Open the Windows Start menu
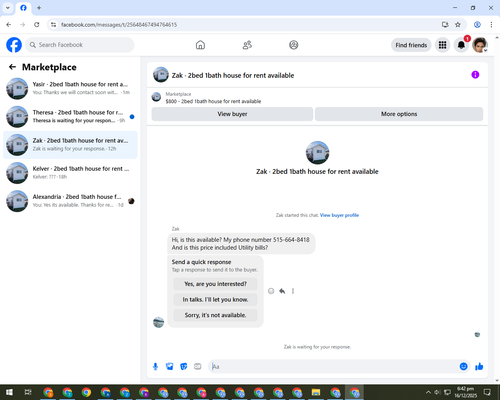The image size is (500, 400). tap(9, 392)
